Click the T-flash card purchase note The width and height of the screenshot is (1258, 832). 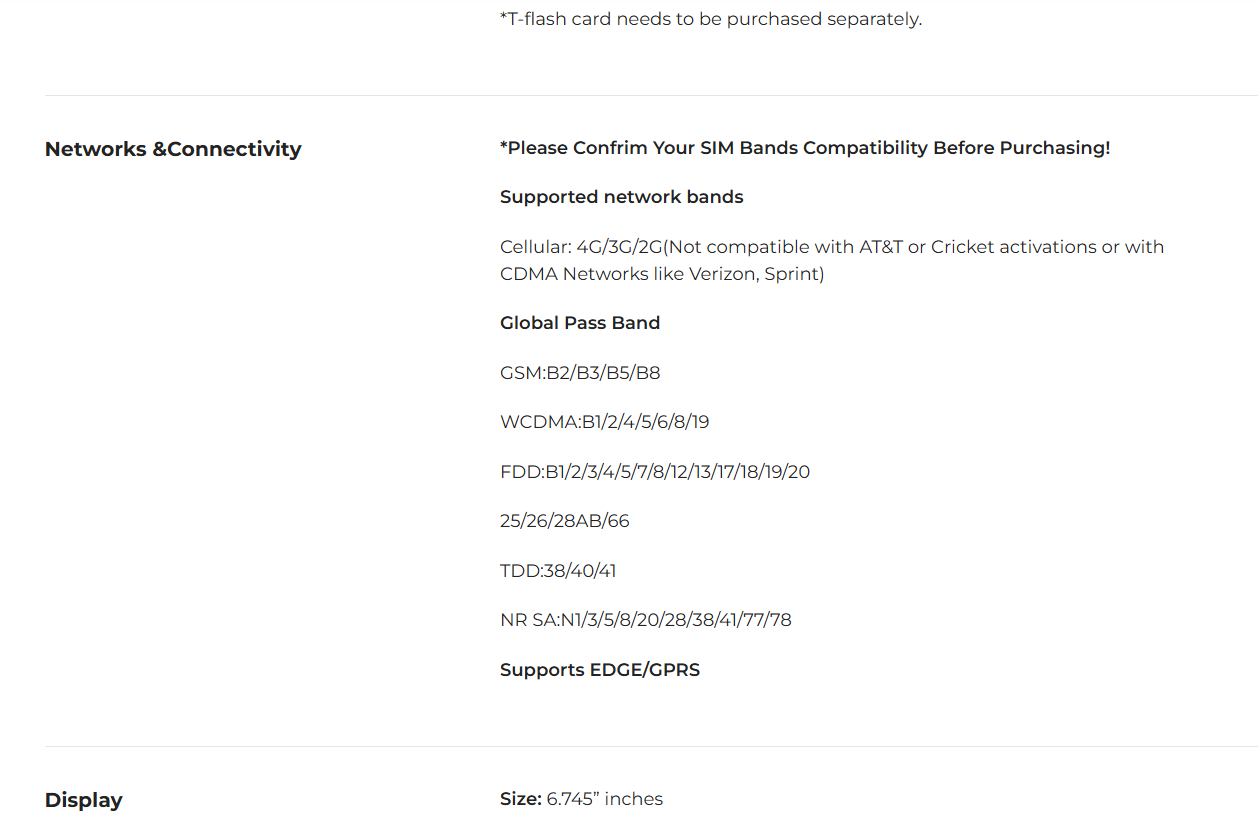coord(711,19)
